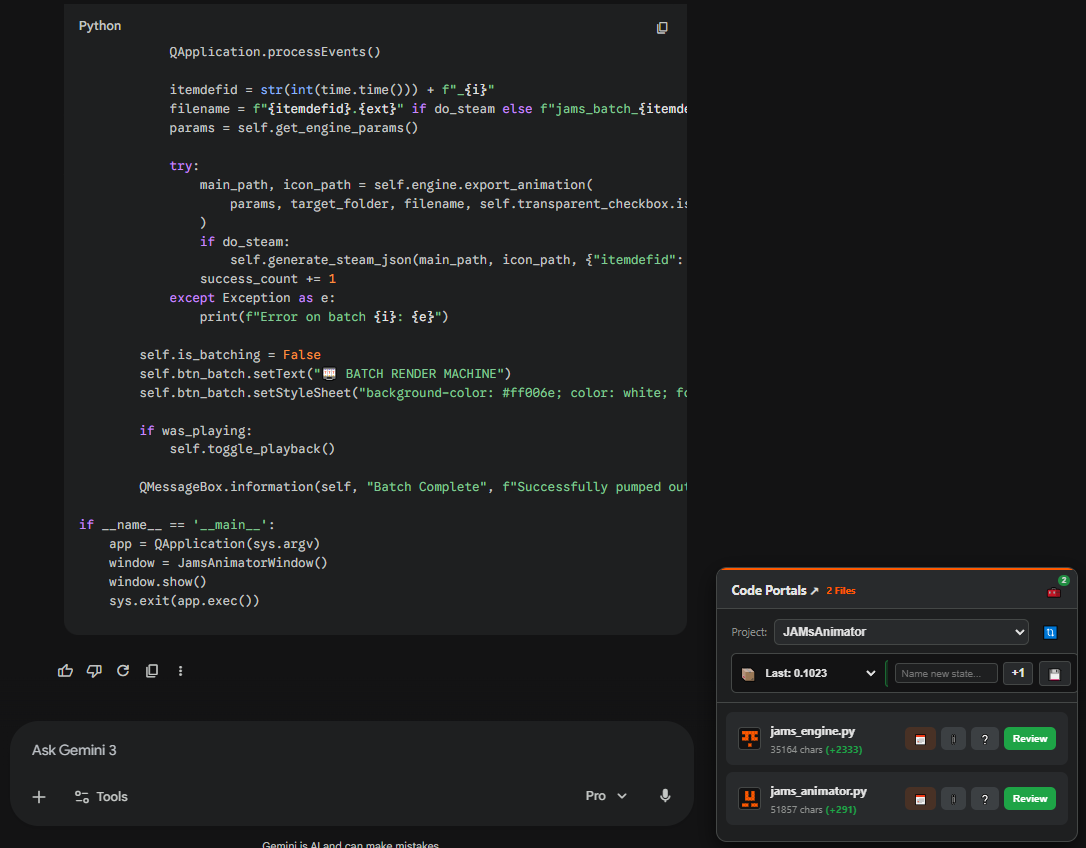Open the red toolbox icon with badge

[x=1053, y=591]
